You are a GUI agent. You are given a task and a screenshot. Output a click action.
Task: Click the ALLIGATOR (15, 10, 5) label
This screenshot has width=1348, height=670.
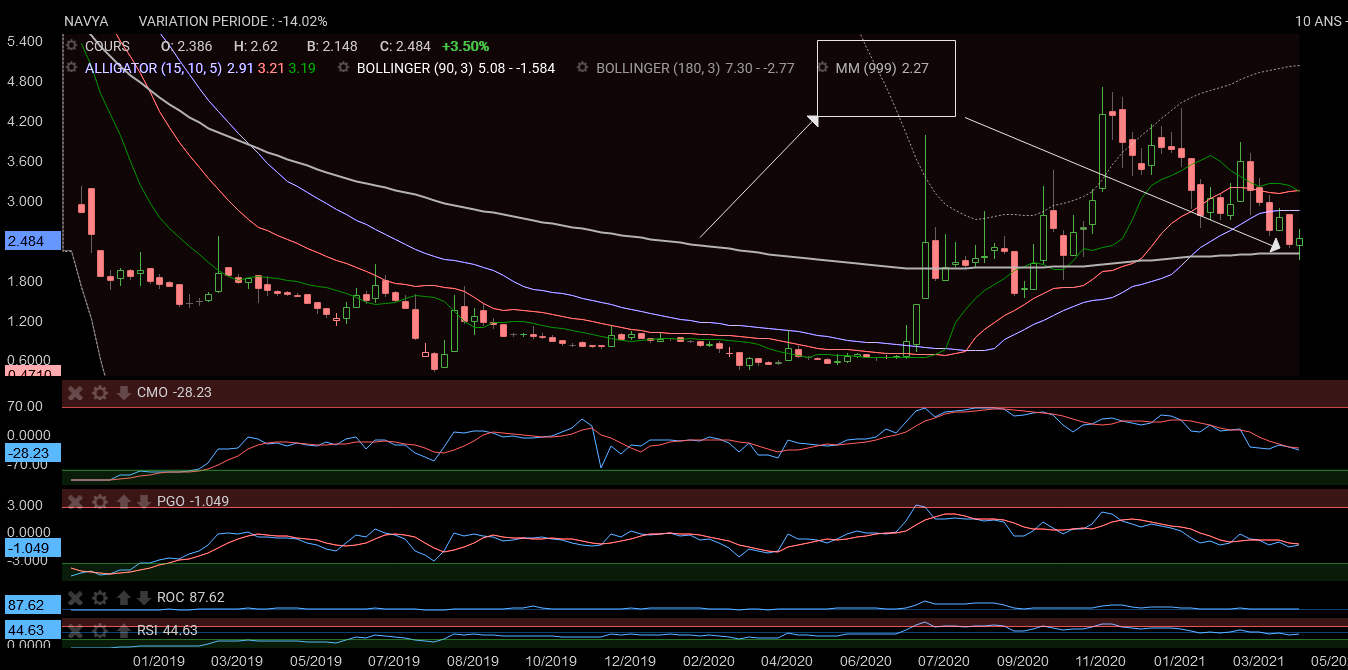click(x=153, y=68)
